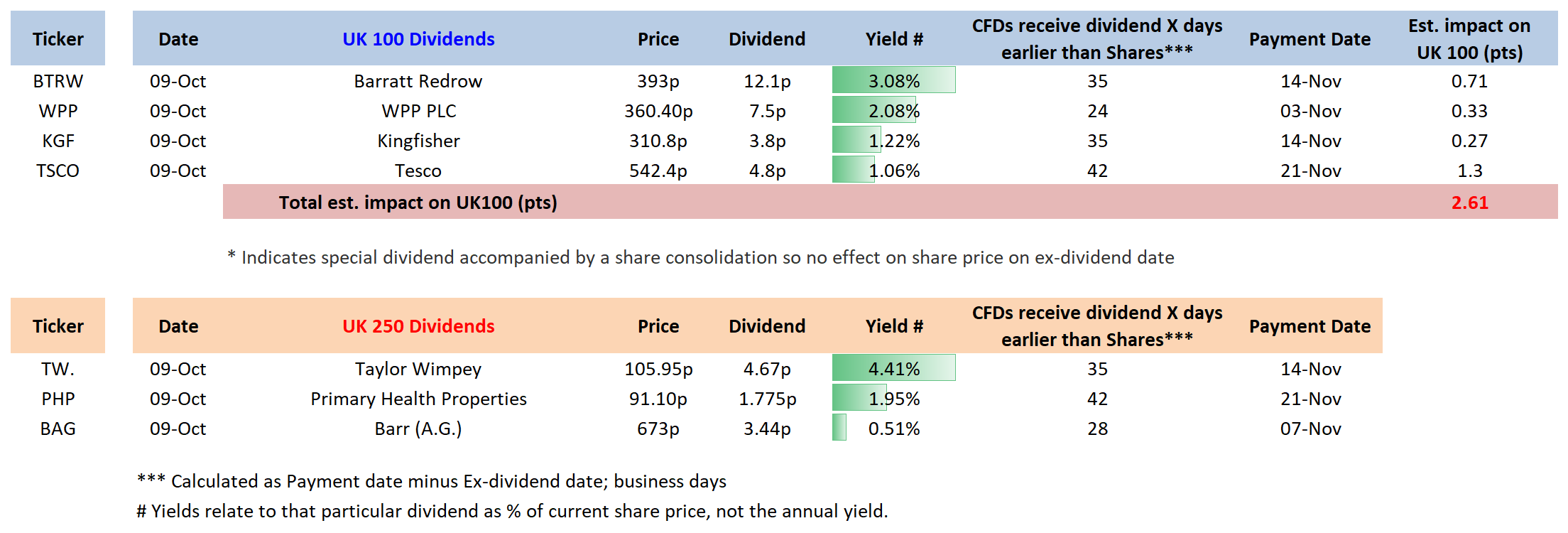Select the Kingfisher company name cell

tap(418, 141)
